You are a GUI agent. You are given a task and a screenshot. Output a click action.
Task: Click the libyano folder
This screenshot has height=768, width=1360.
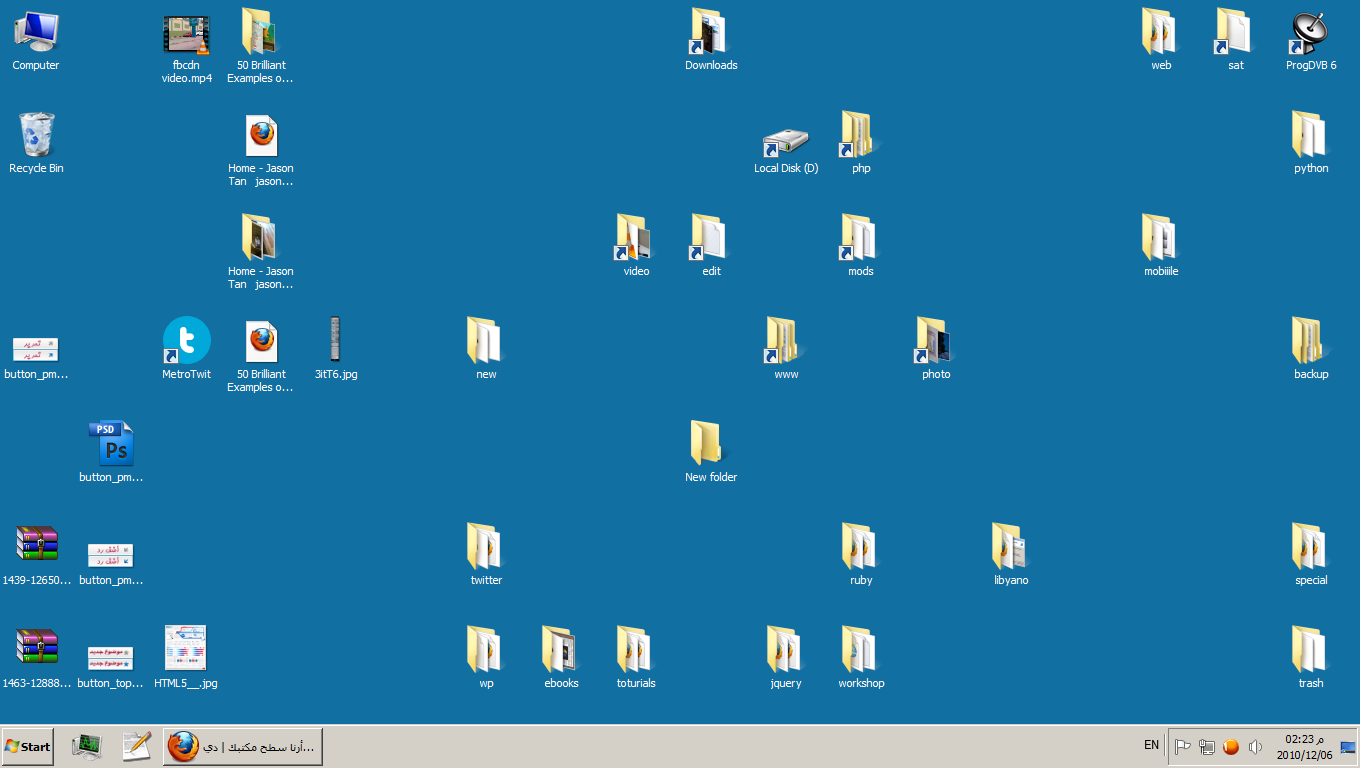tap(1011, 547)
